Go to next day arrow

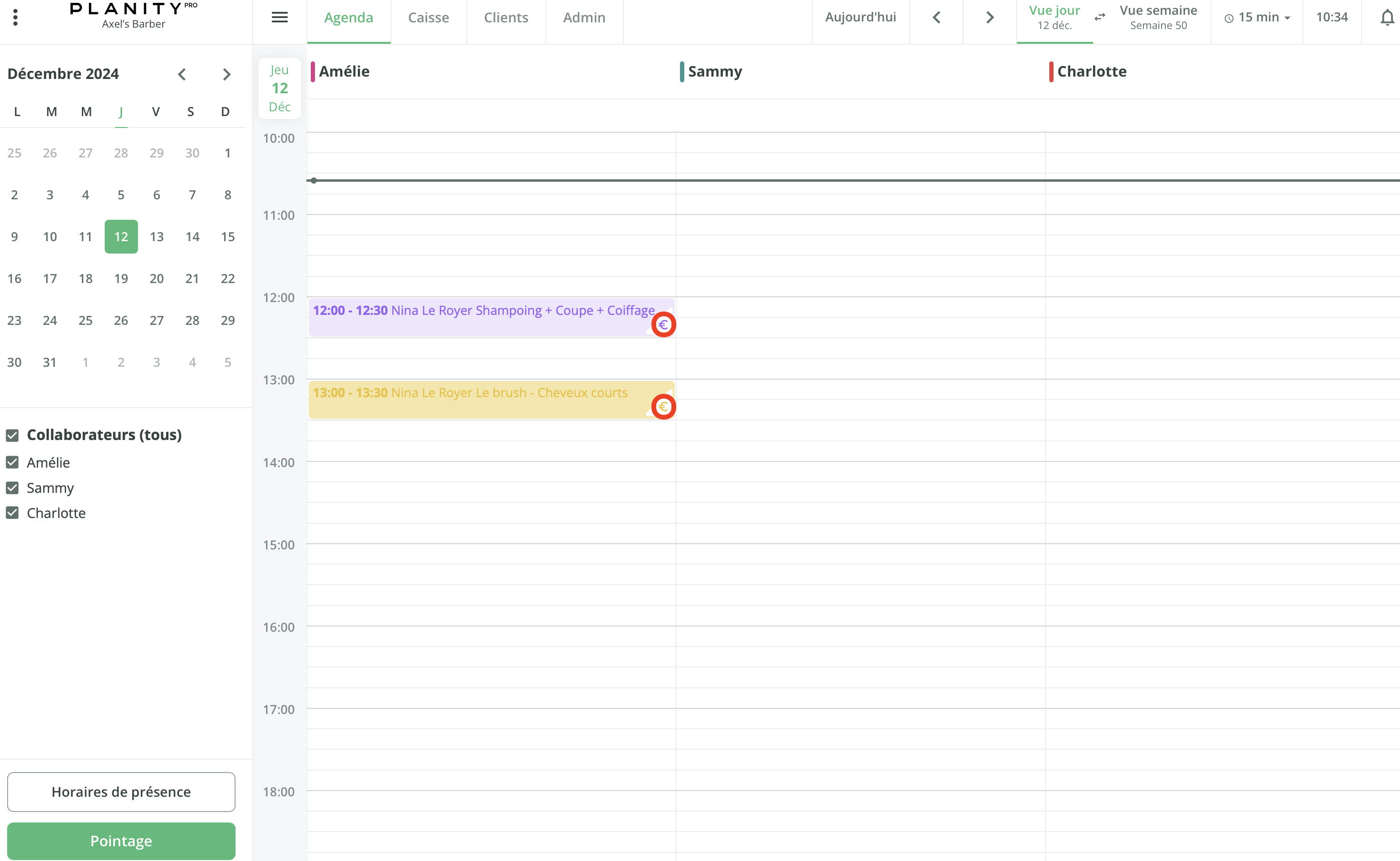click(989, 18)
